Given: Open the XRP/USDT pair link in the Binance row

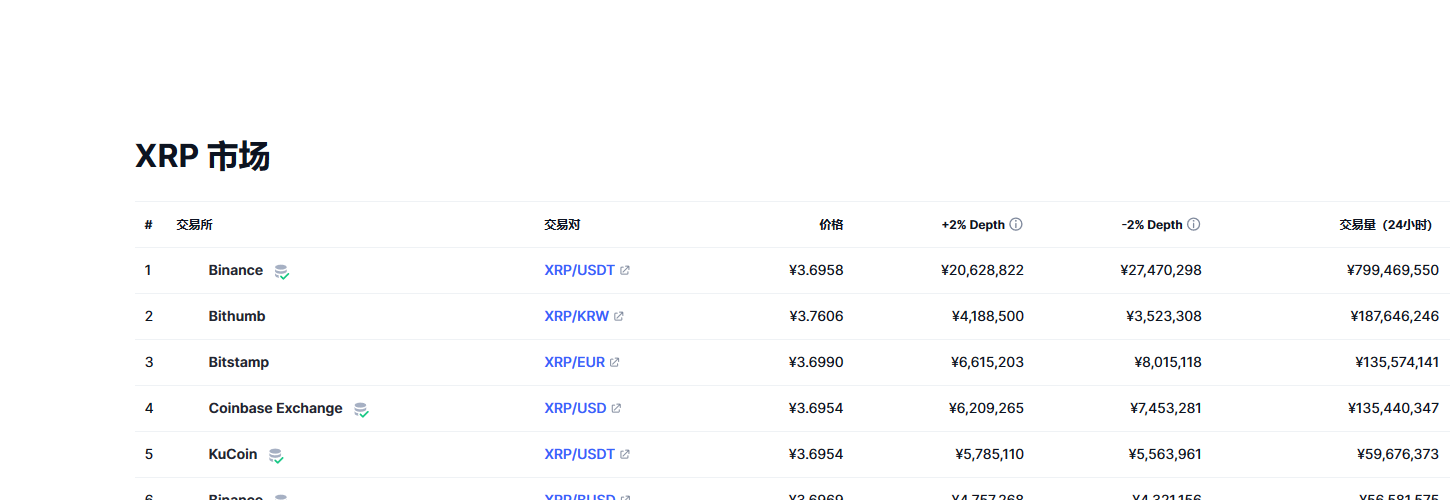Looking at the screenshot, I should 579,271.
